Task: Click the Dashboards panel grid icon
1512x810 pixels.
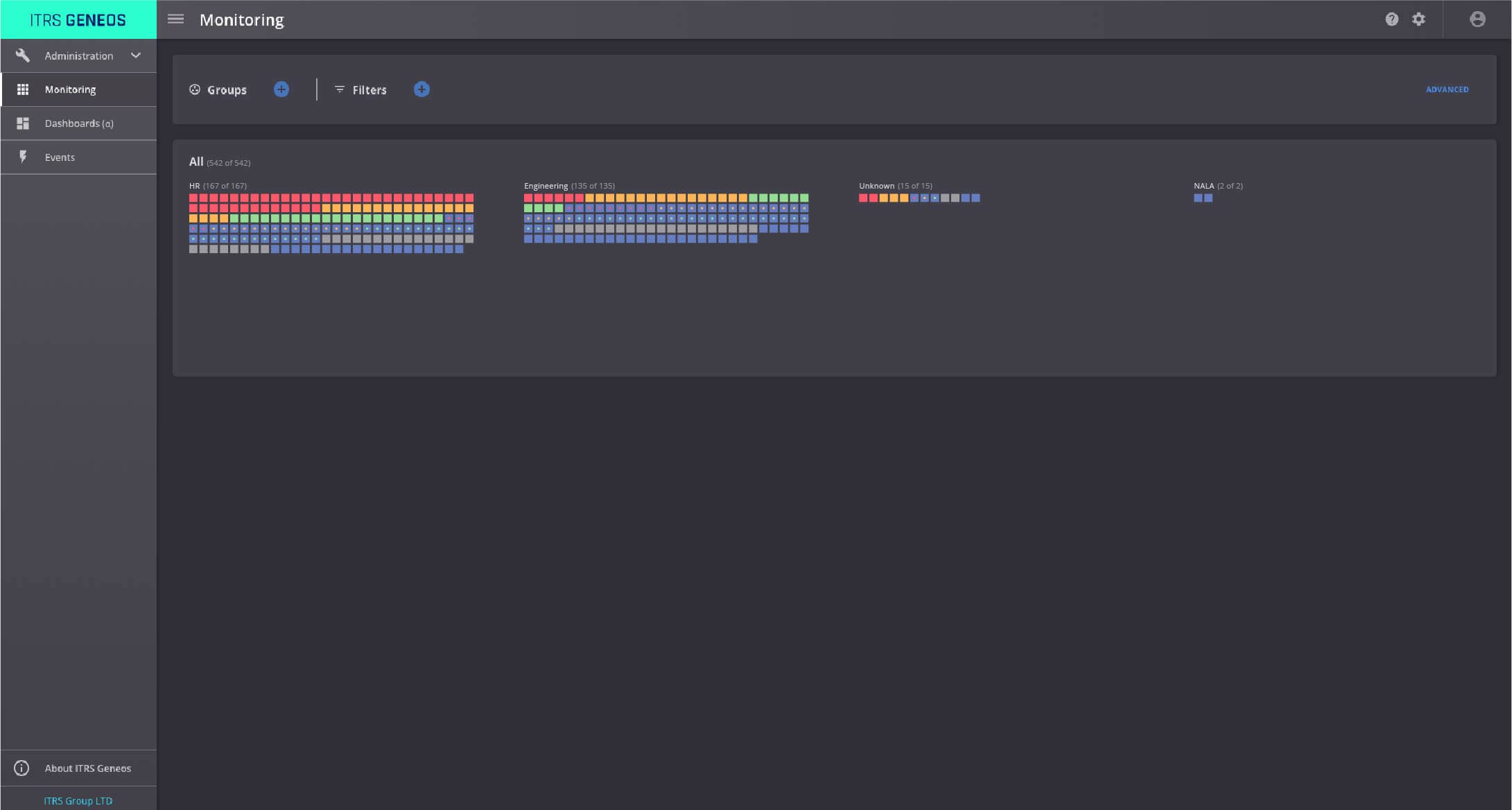Action: pos(23,123)
